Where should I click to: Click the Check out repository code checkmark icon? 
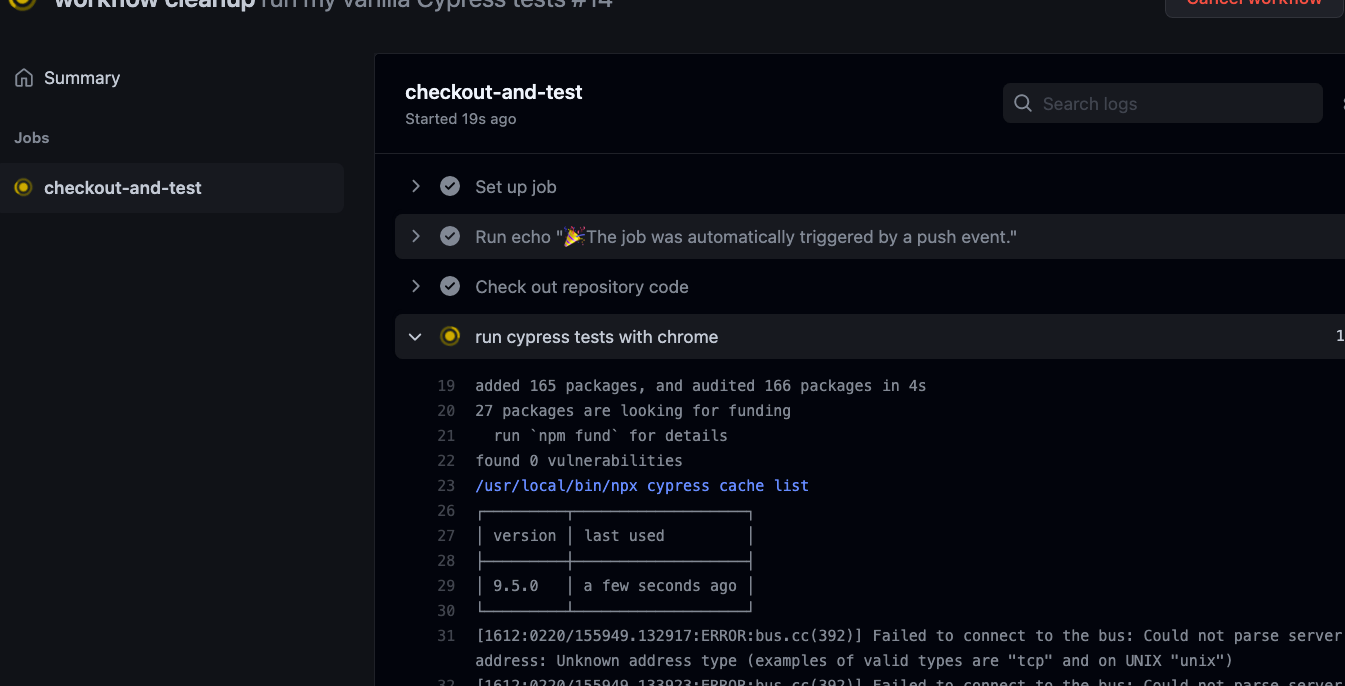pos(450,287)
